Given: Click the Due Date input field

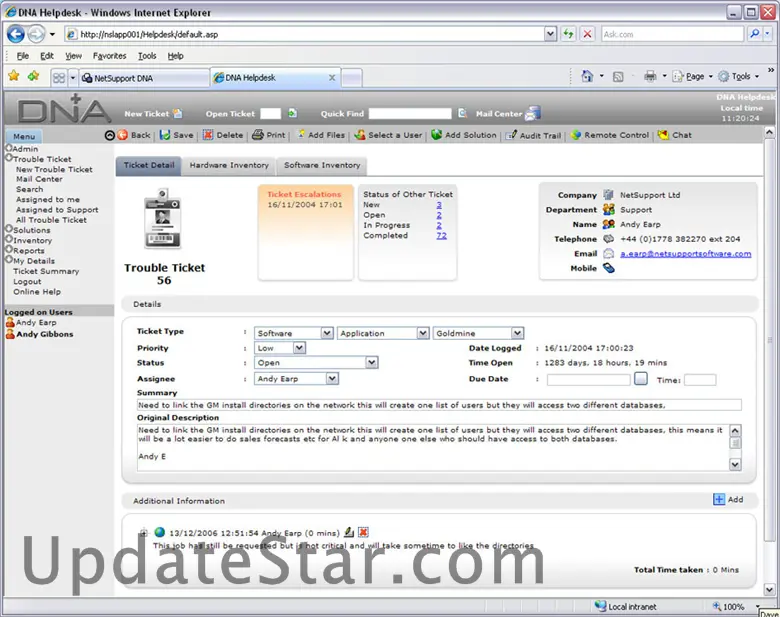Looking at the screenshot, I should tap(588, 380).
